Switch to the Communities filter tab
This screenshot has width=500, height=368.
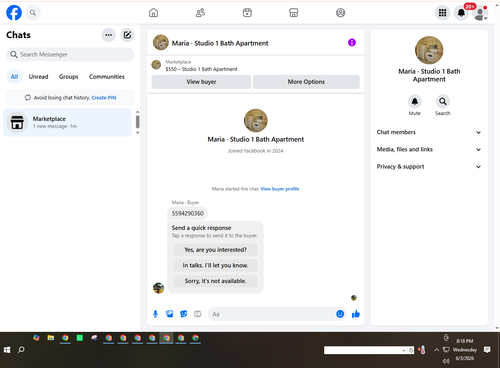pos(107,77)
